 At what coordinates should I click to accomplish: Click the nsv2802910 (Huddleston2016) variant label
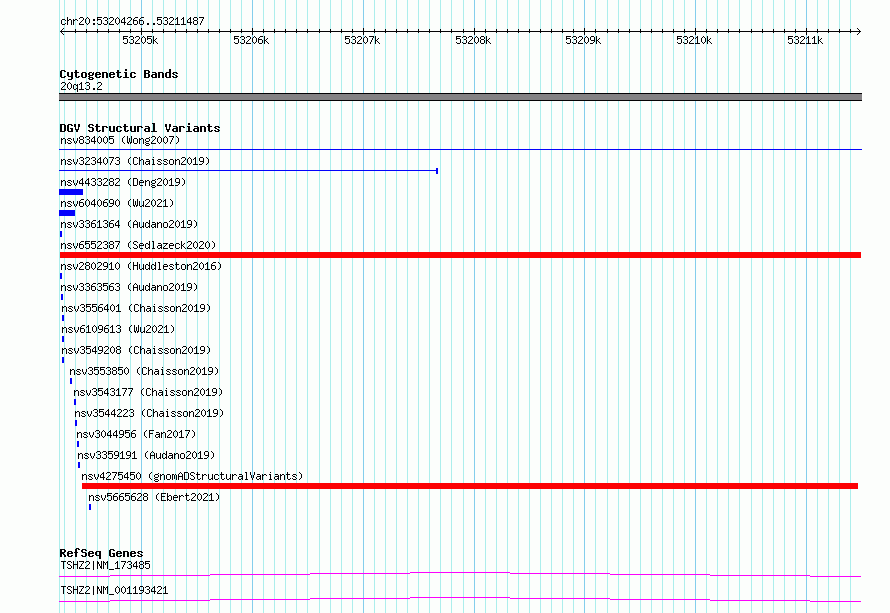(x=141, y=266)
